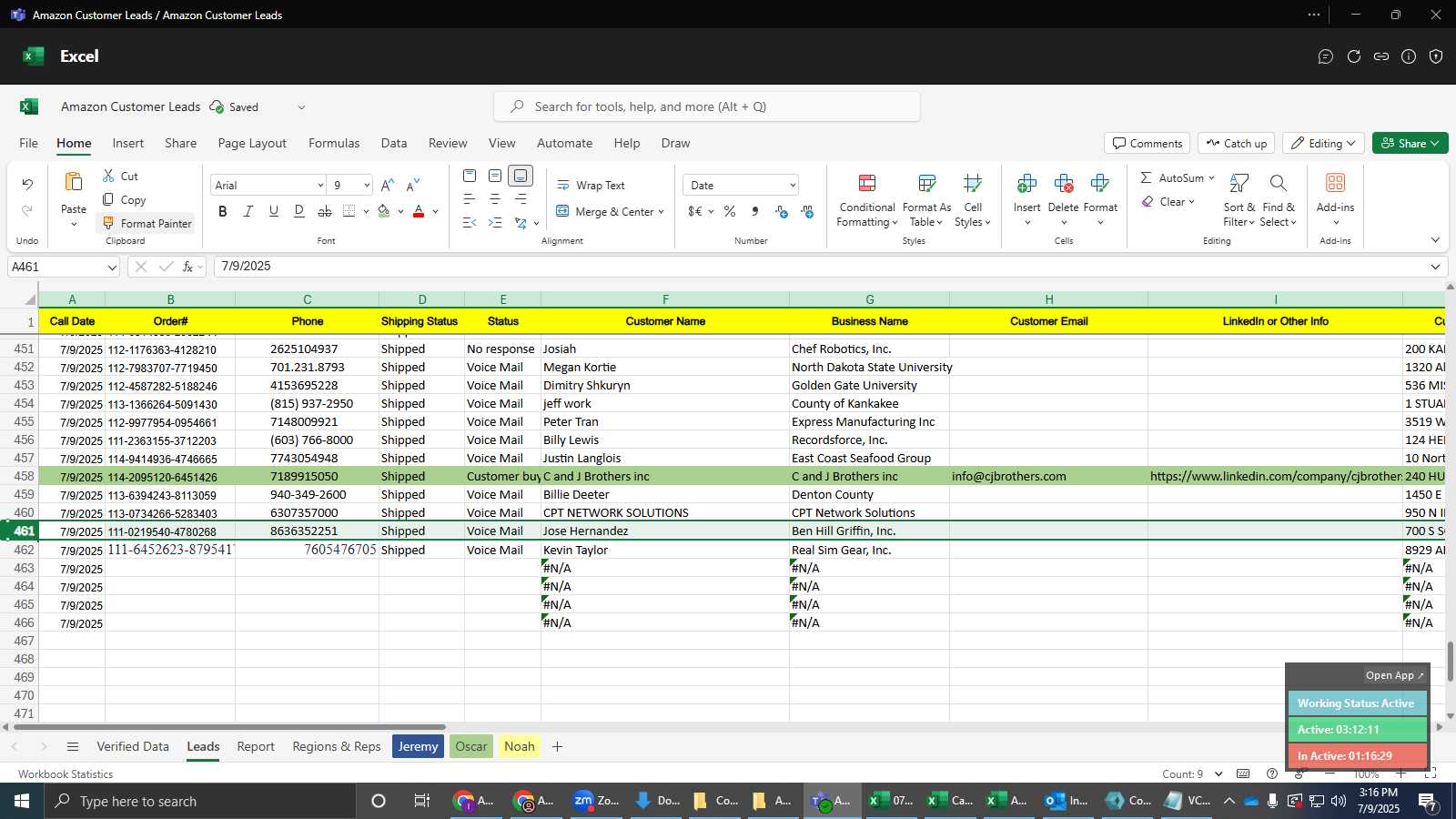Apply cell borders
The height and width of the screenshot is (819, 1456).
tap(349, 211)
